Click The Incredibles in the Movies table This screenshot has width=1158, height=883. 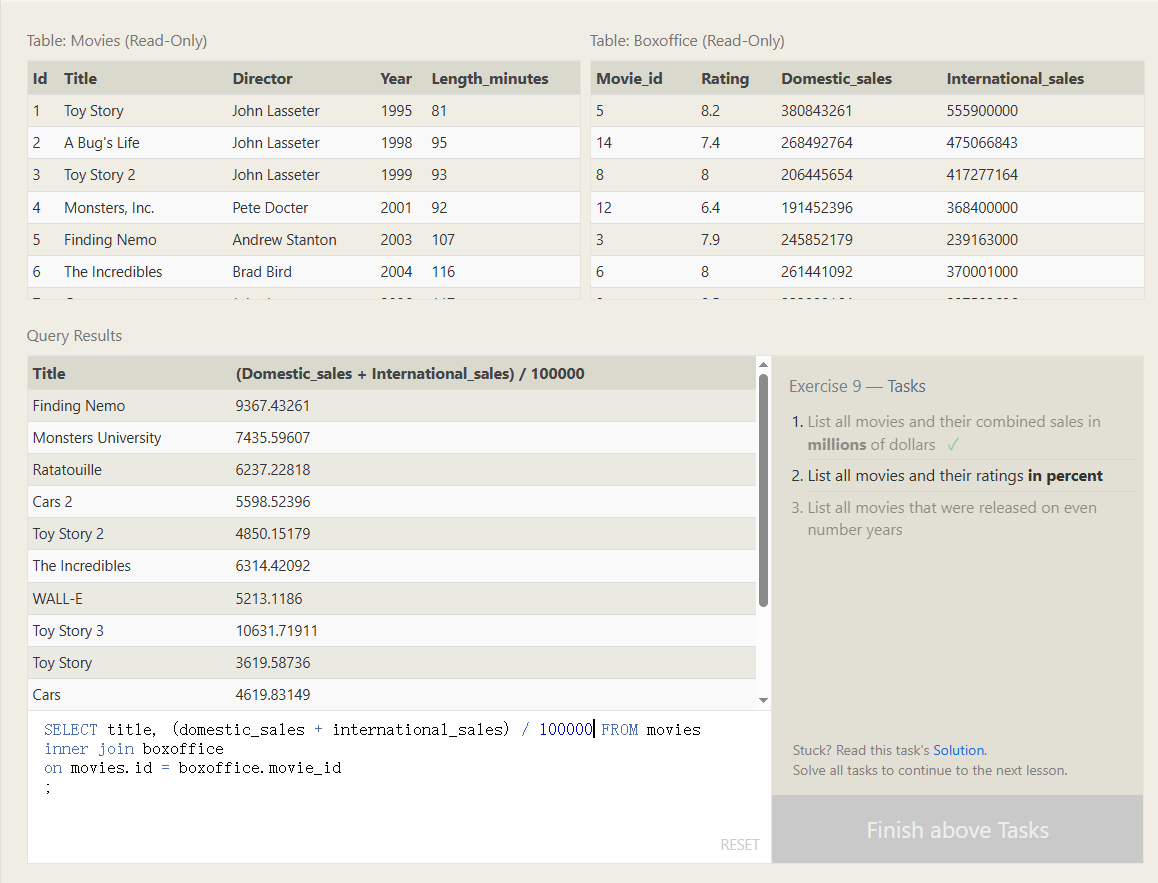113,272
